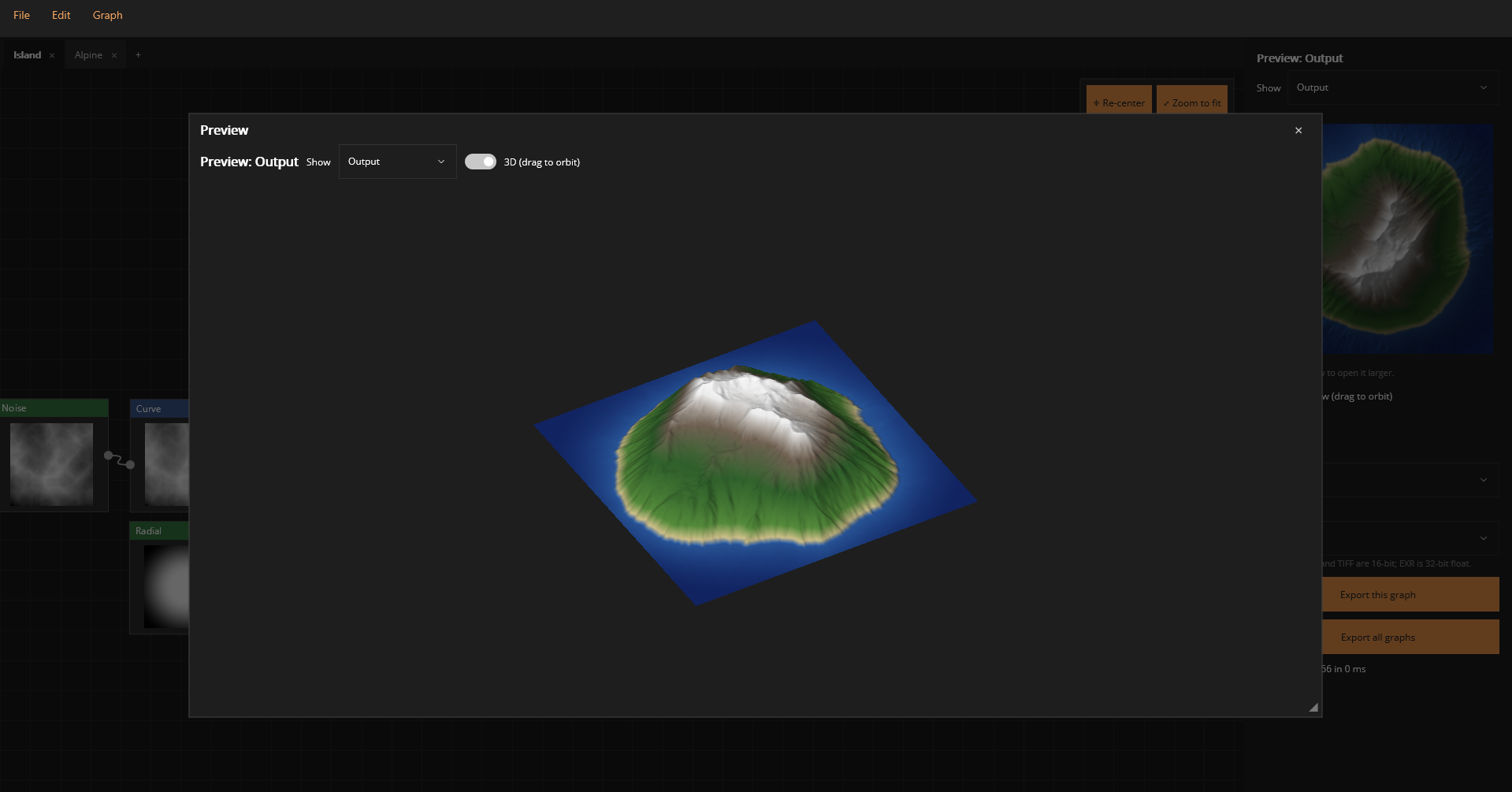The image size is (1512, 792).
Task: Close the Alpine tab
Action: (114, 55)
